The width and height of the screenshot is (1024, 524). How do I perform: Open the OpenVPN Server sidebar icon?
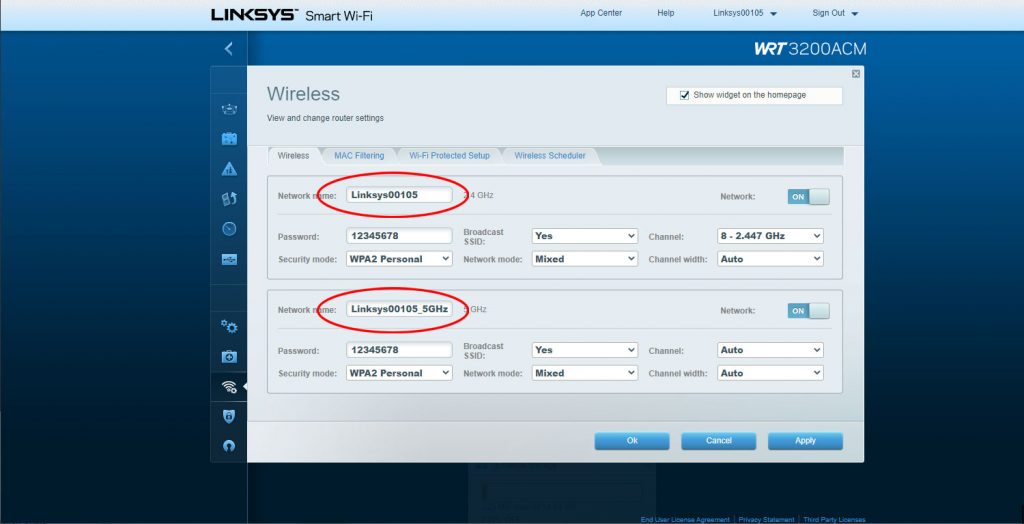tap(229, 446)
